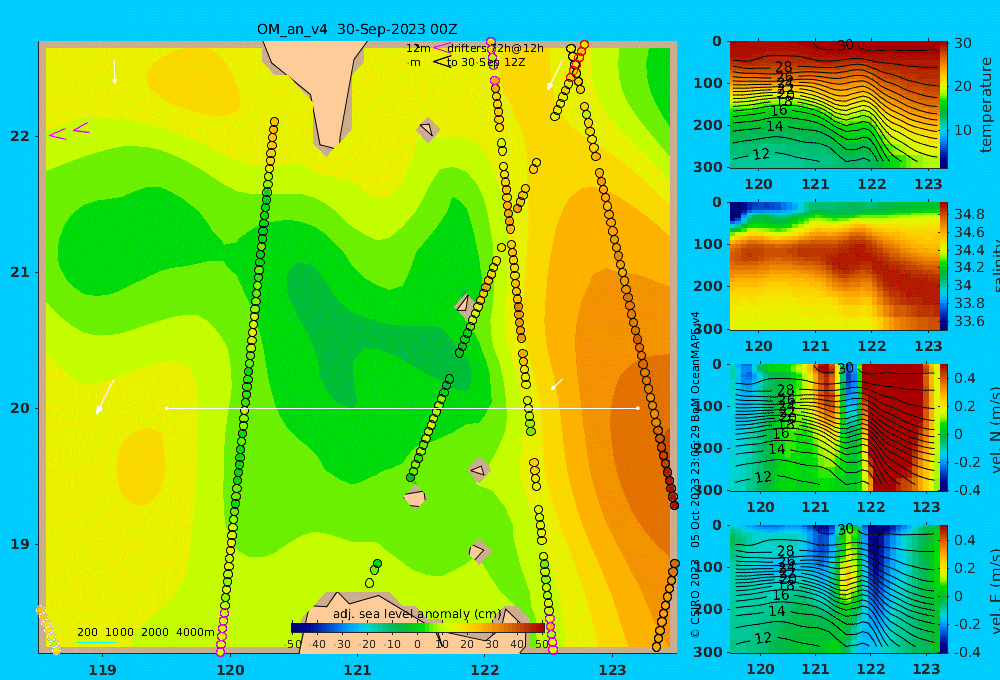Image resolution: width=1000 pixels, height=680 pixels.
Task: Click longitude label "119" on the main map
Action: (x=103, y=670)
